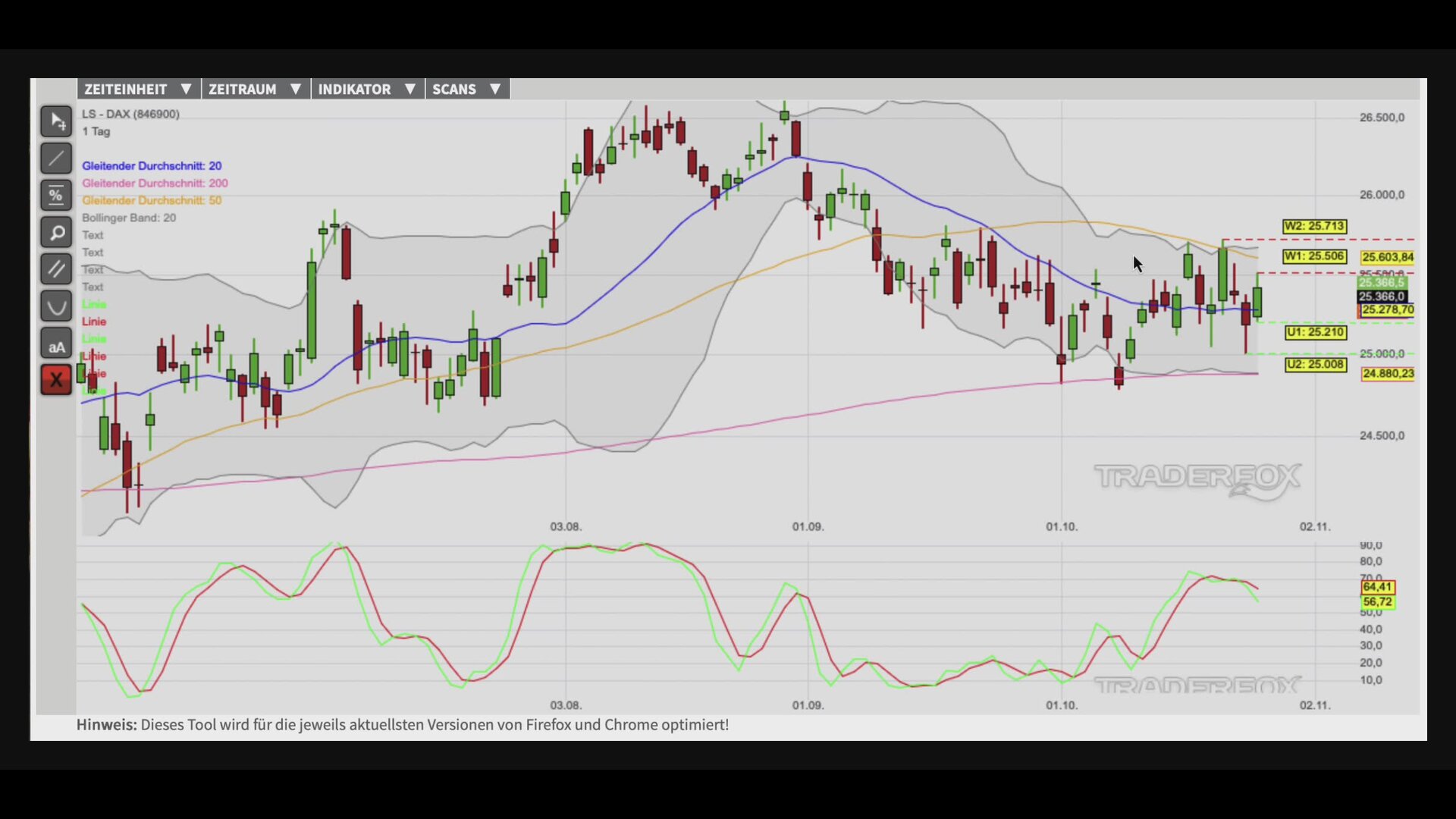Activate the magnifier zoom tool
Screen dimensions: 1456x819
pyautogui.click(x=56, y=233)
